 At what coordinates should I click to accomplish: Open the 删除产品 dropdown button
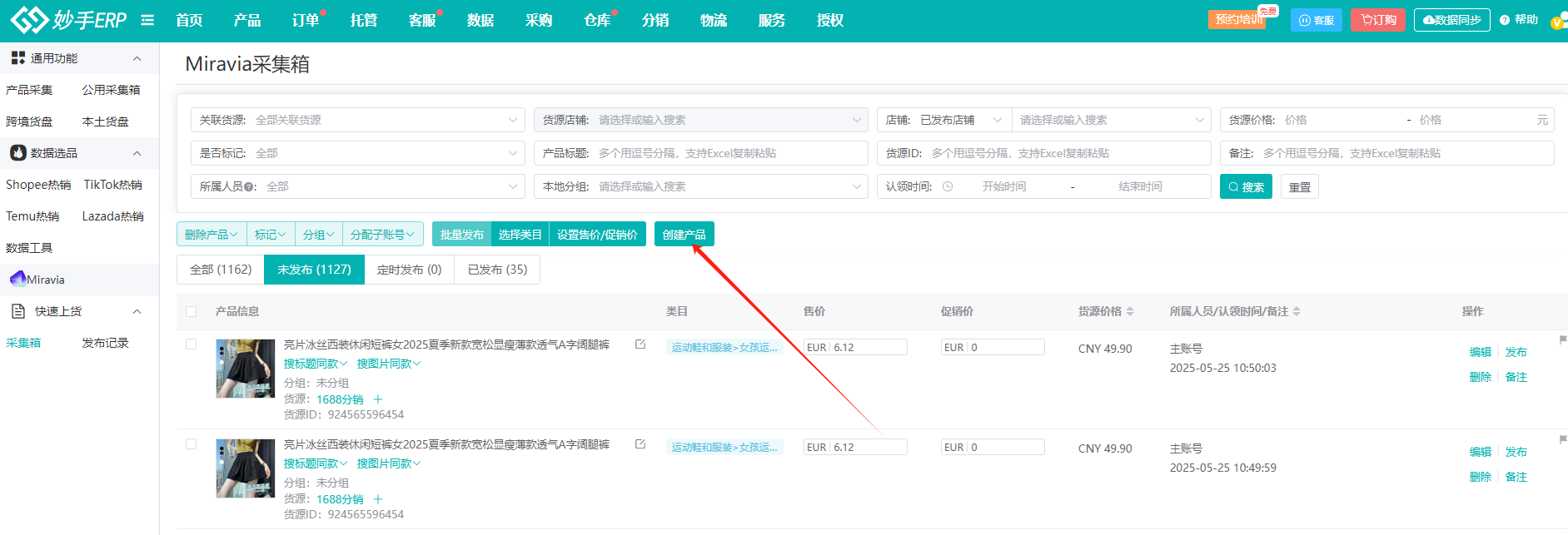[x=212, y=235]
